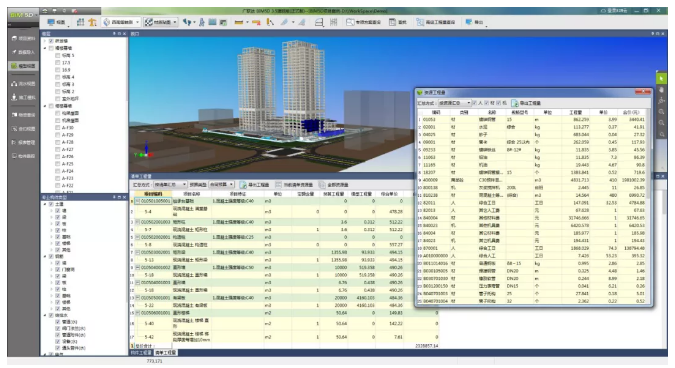The image size is (675, 368).
Task: Collapse the top category in component type tree
Action: 45,204
